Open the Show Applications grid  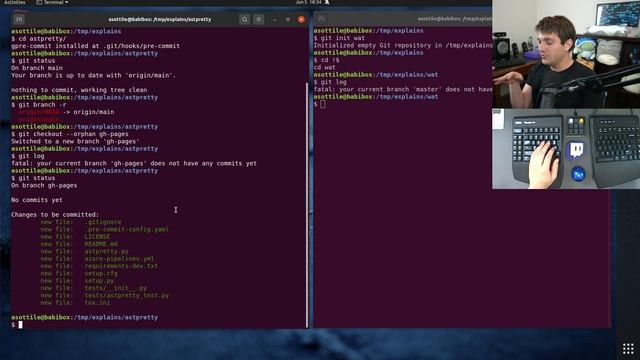(628, 349)
